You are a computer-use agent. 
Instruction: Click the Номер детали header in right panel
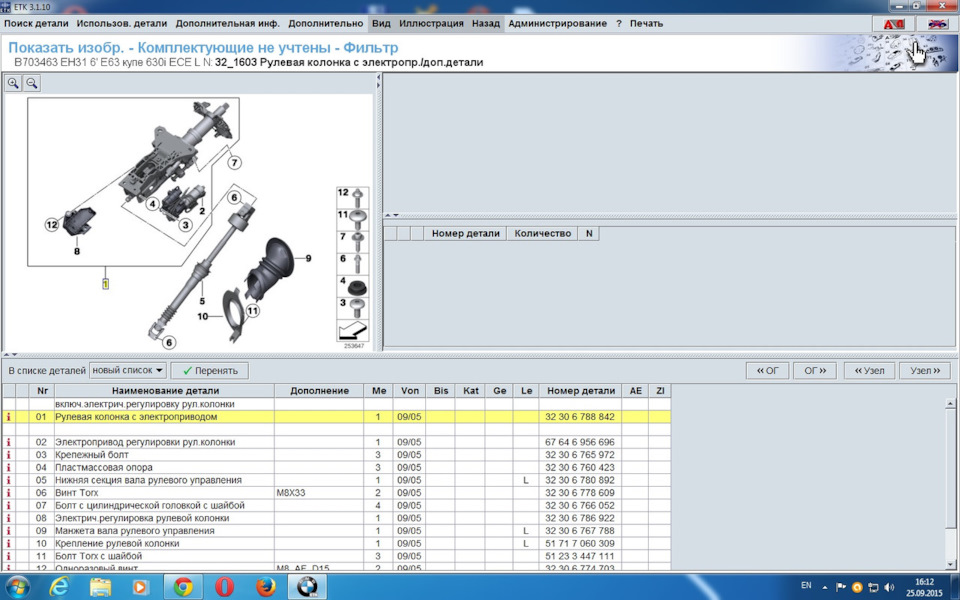[465, 233]
